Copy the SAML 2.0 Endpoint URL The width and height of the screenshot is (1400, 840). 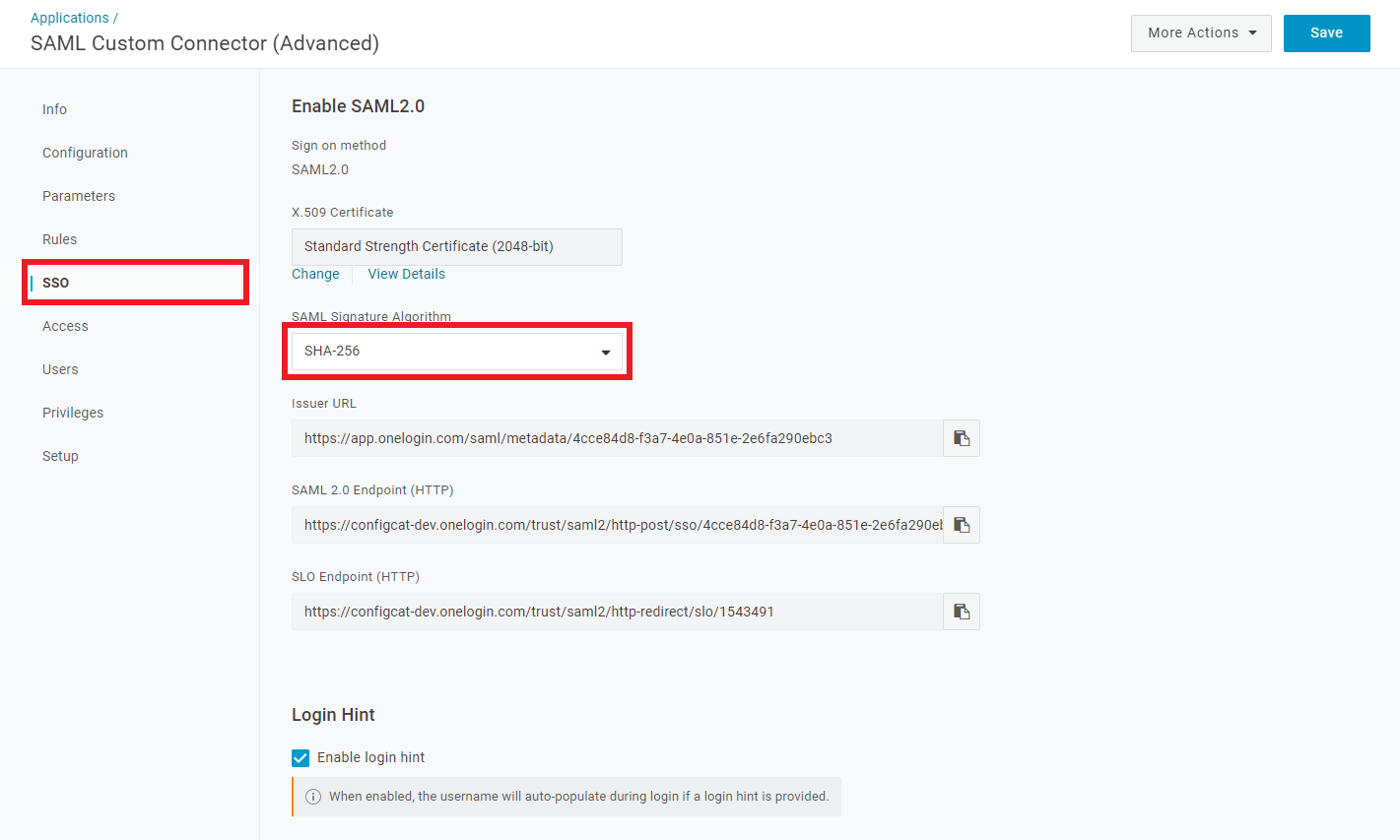coord(961,524)
